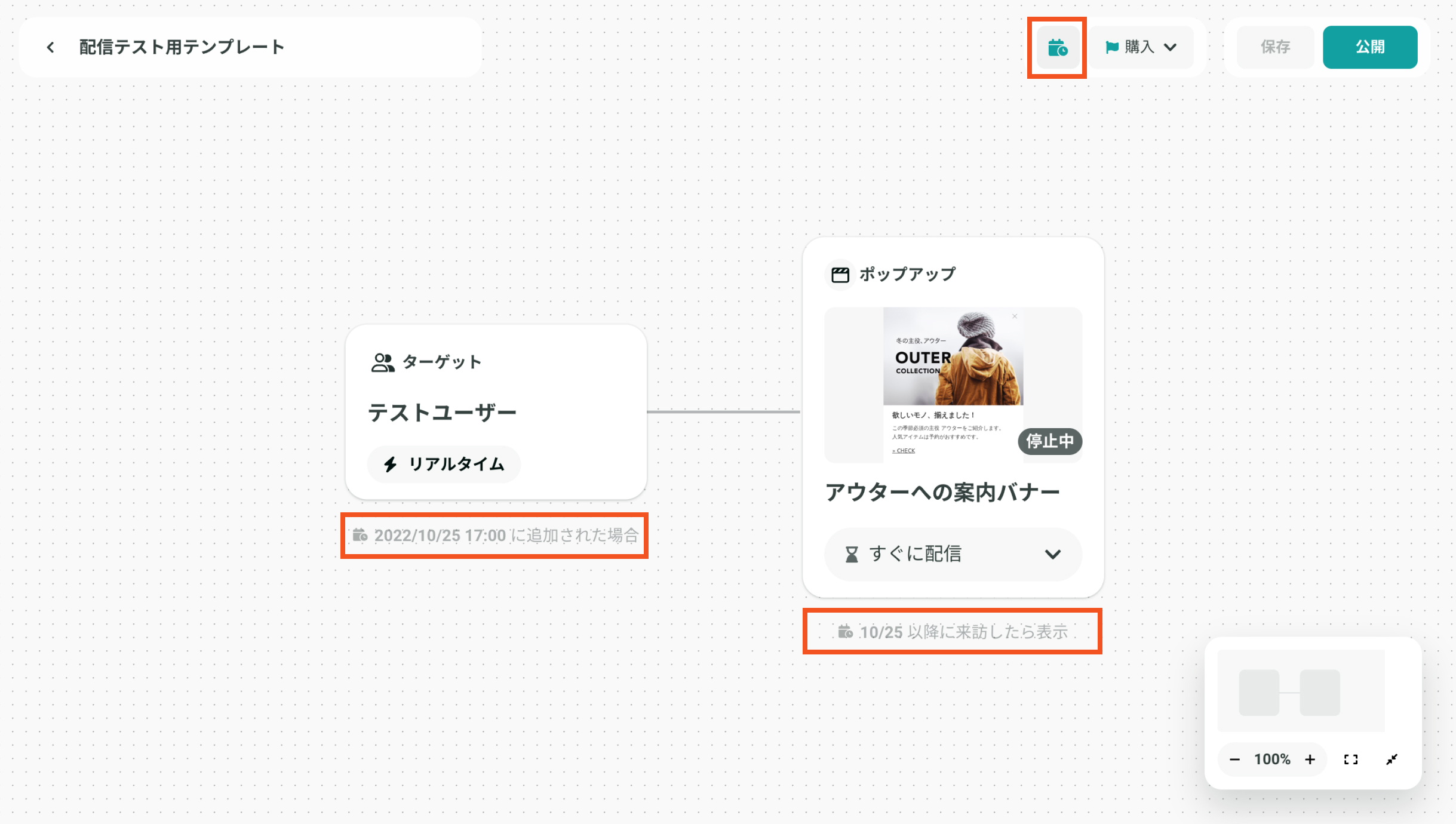Zoom in with the plus button
This screenshot has height=824, width=1456.
coord(1310,760)
